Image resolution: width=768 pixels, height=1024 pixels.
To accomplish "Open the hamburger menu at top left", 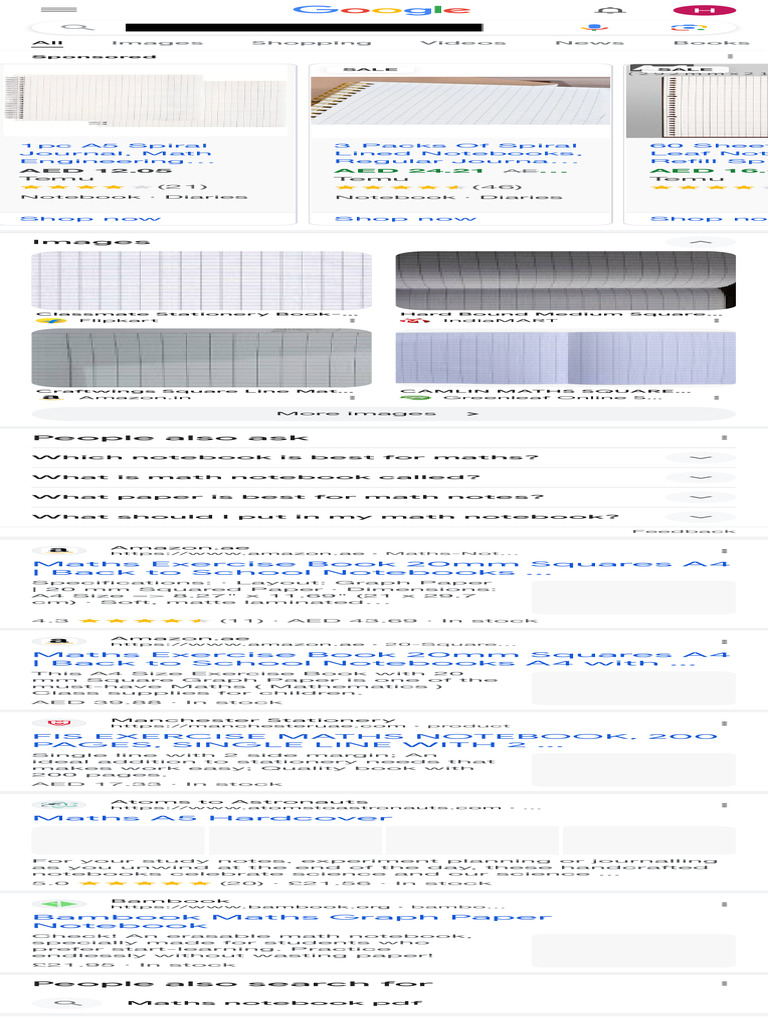I will (58, 10).
